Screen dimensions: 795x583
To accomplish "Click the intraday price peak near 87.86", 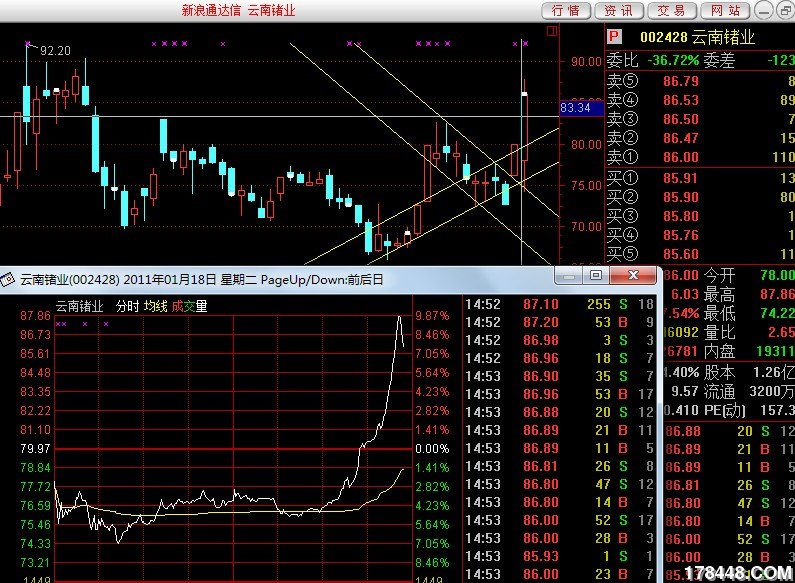I will [400, 317].
